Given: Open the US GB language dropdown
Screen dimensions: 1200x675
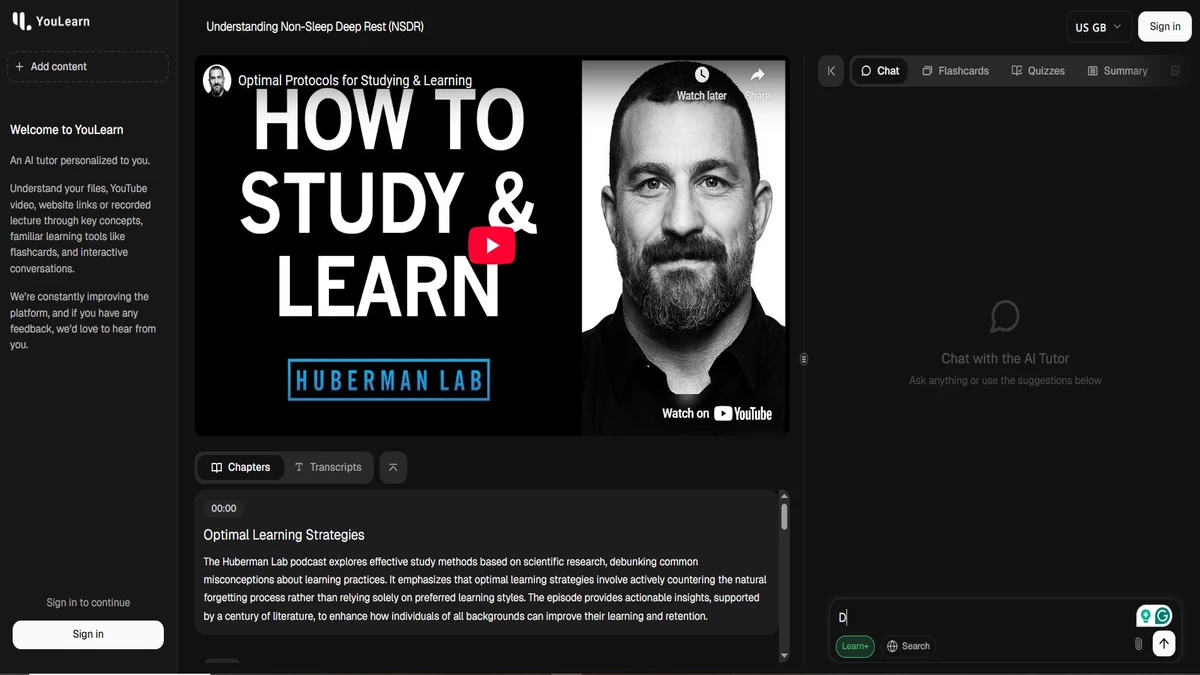Looking at the screenshot, I should [1099, 27].
